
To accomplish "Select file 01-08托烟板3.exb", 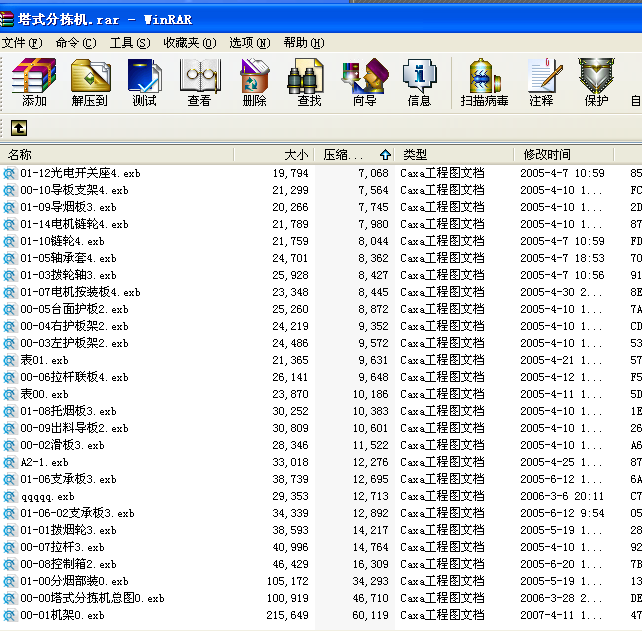I will [68, 411].
